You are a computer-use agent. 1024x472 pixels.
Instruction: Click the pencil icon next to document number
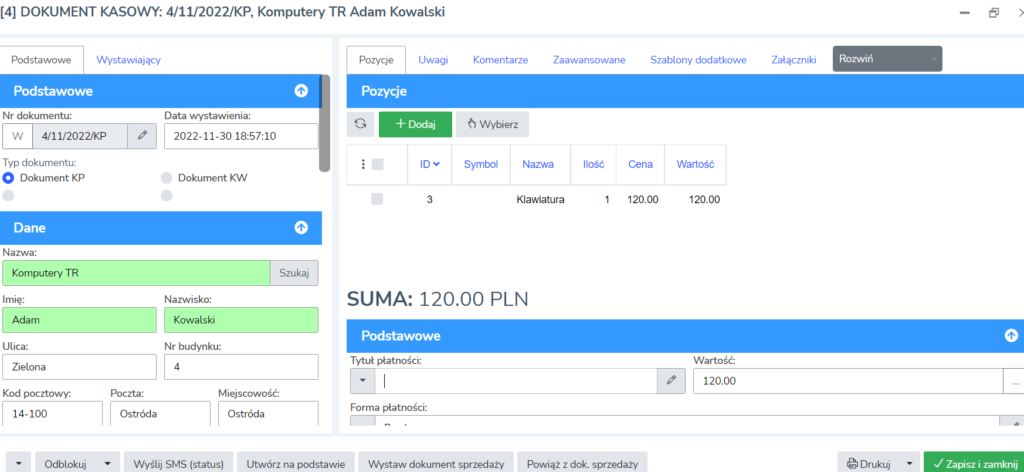click(143, 135)
